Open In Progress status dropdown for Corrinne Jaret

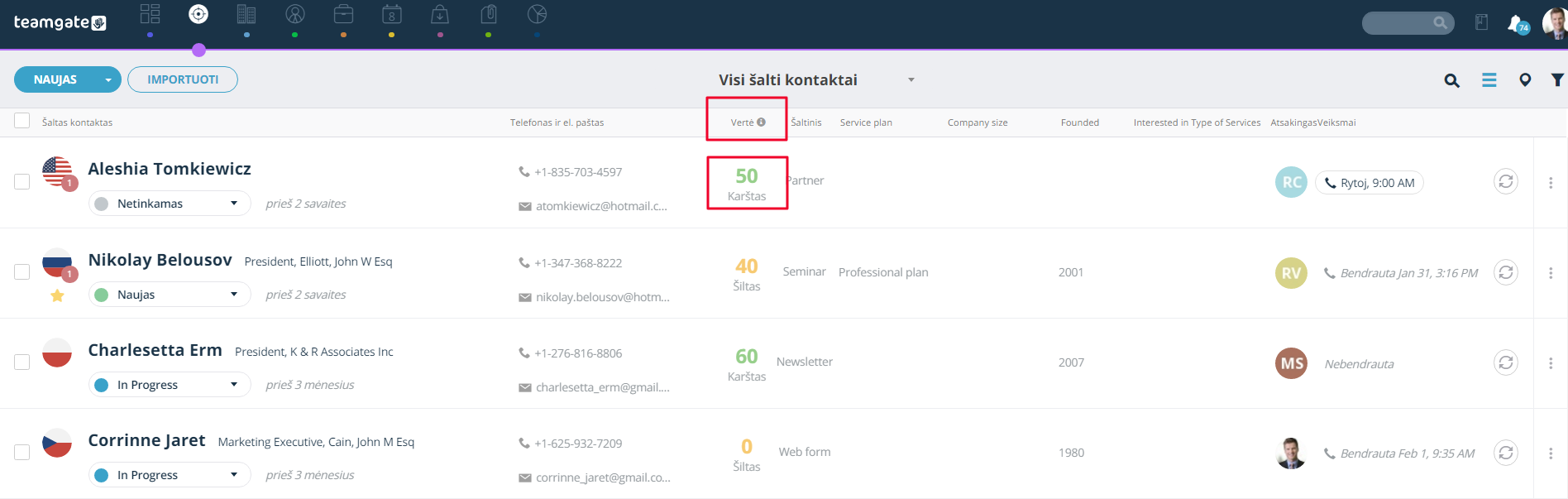click(x=170, y=475)
